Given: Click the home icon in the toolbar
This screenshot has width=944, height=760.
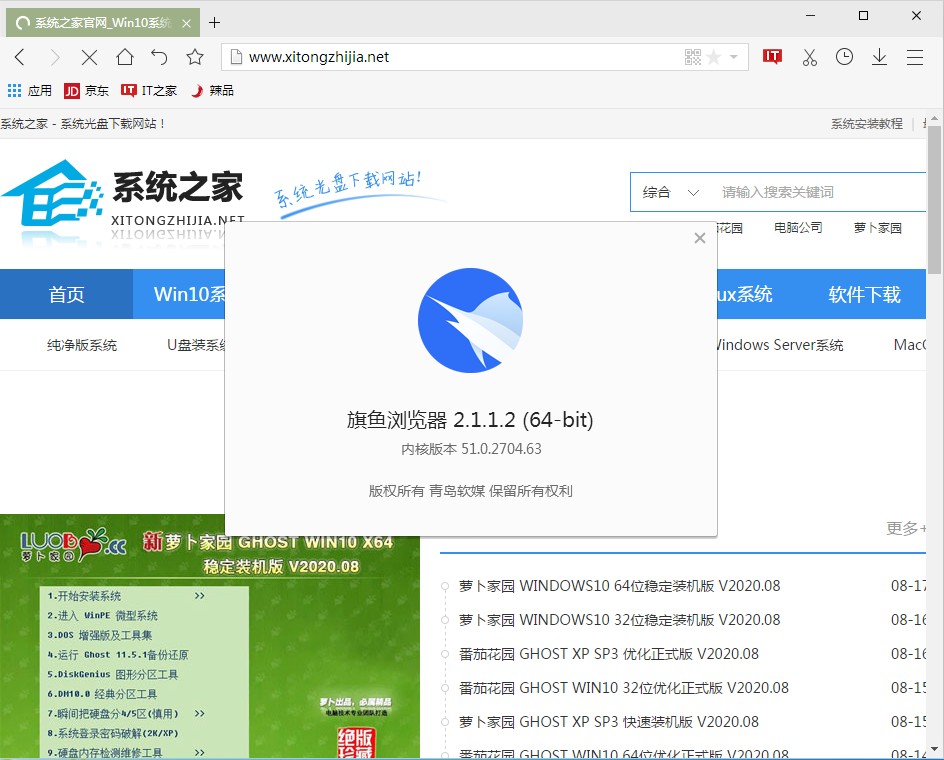Looking at the screenshot, I should click(x=123, y=57).
